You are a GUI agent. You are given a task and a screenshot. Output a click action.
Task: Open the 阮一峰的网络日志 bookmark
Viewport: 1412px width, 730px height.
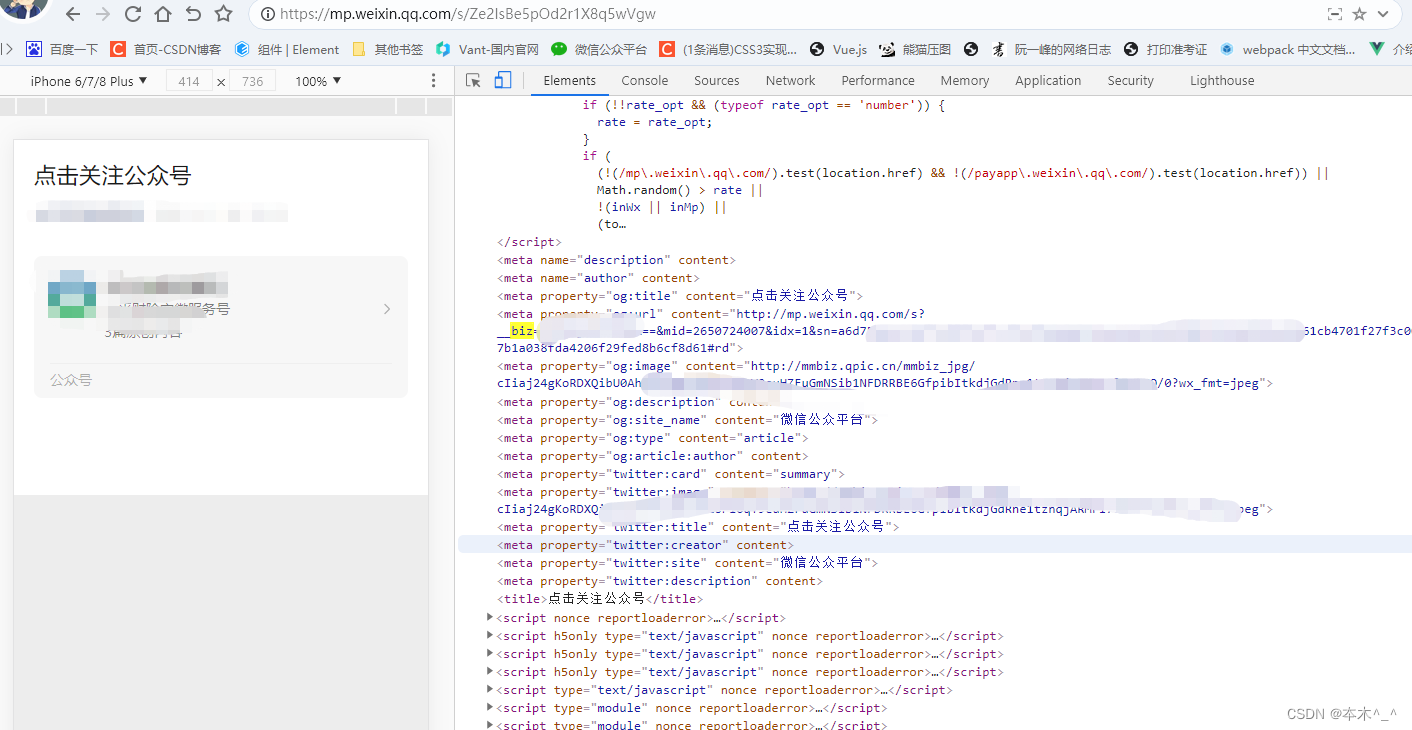[x=1051, y=49]
